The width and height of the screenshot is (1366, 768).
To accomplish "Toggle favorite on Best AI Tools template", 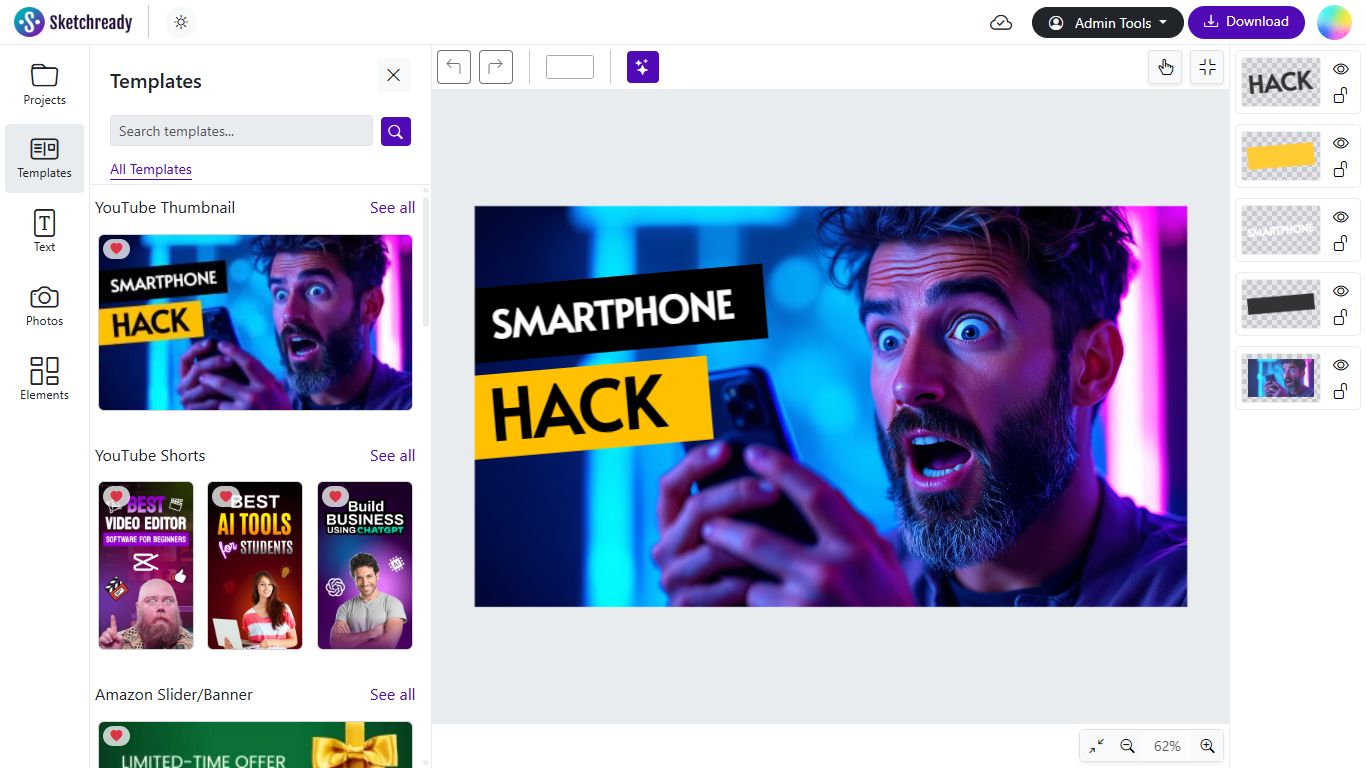I will (x=226, y=496).
